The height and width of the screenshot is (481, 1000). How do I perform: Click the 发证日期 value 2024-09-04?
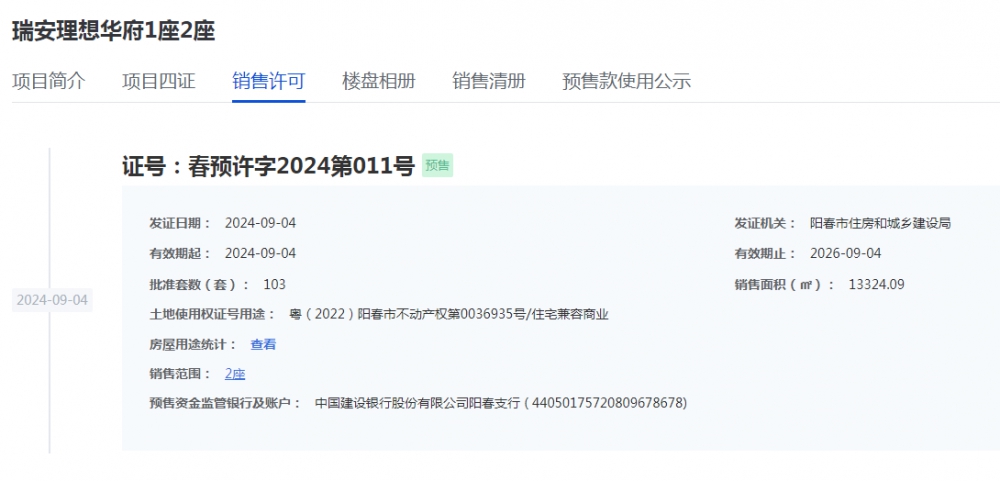tap(260, 223)
